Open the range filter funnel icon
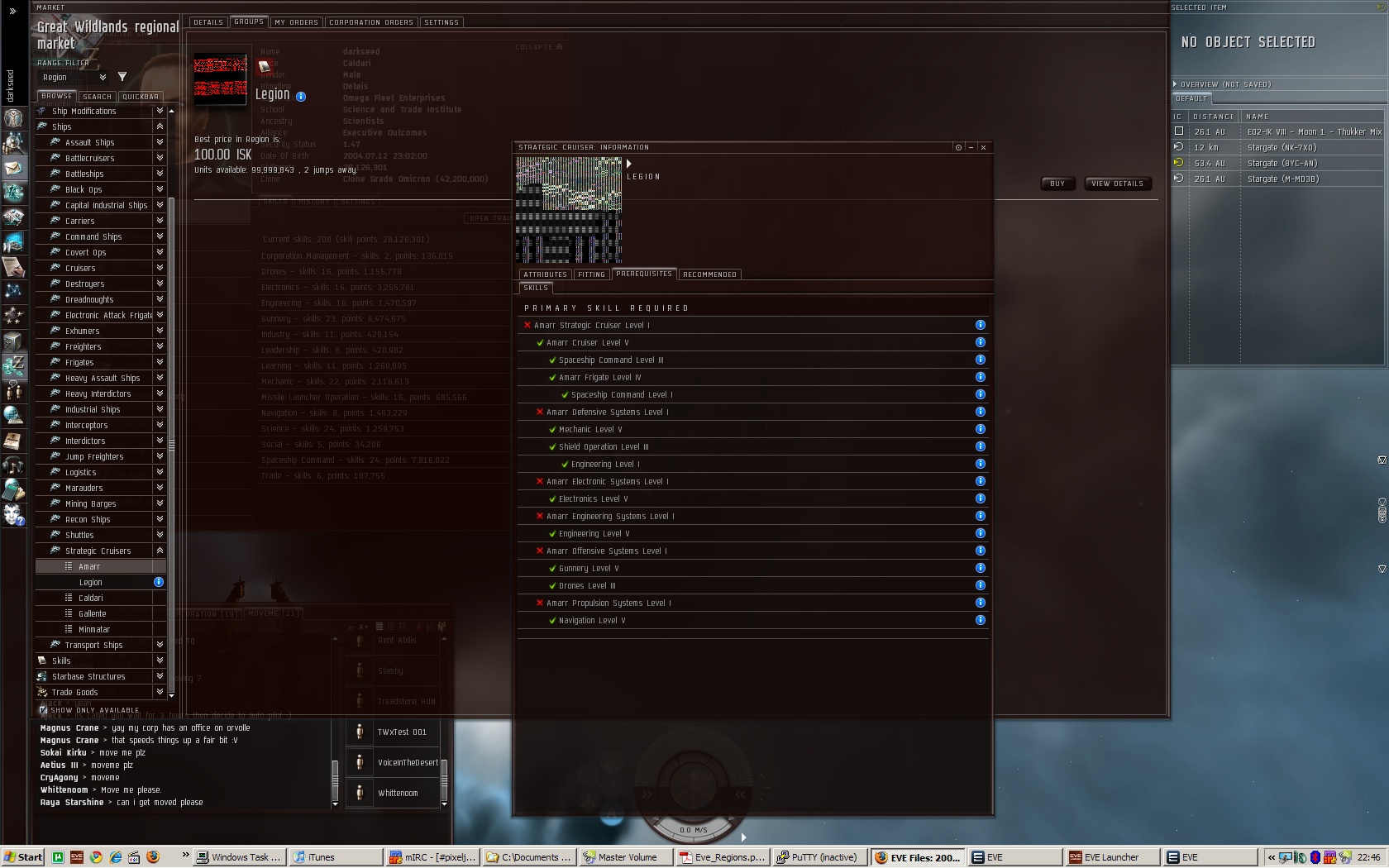Viewport: 1389px width, 868px height. coord(122,77)
